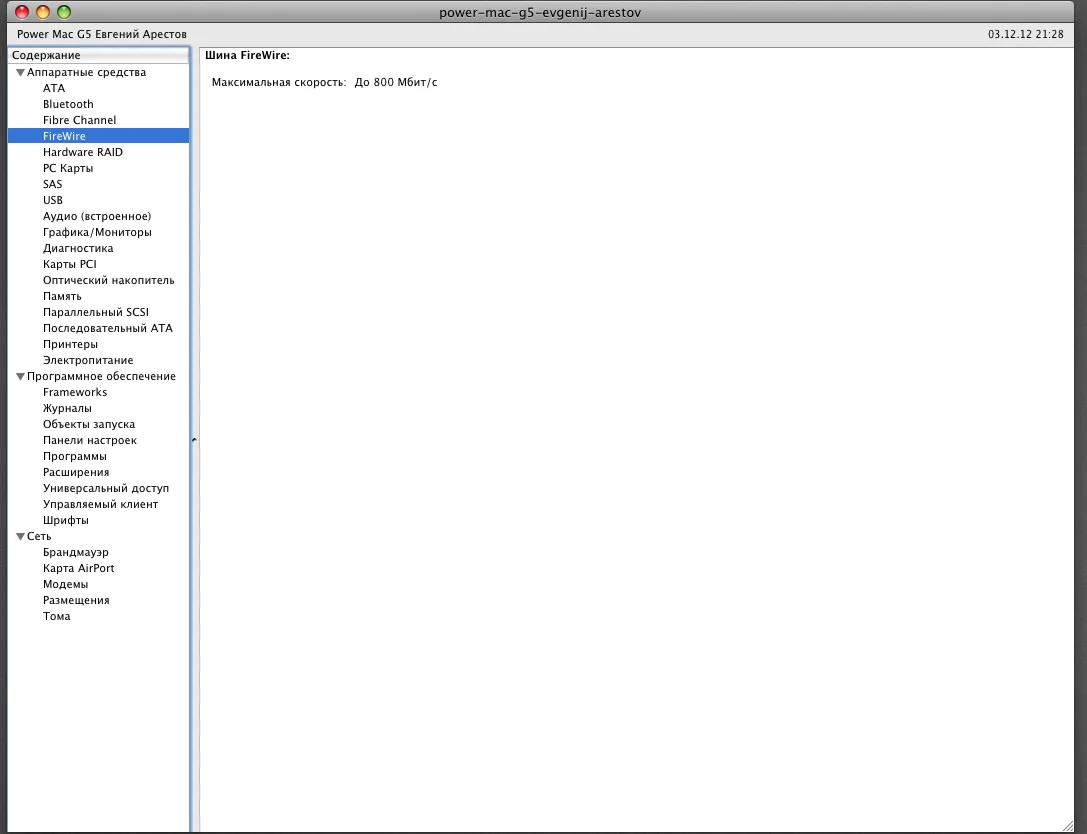Click the Максимальная скорость label
1087x834 pixels.
click(279, 82)
